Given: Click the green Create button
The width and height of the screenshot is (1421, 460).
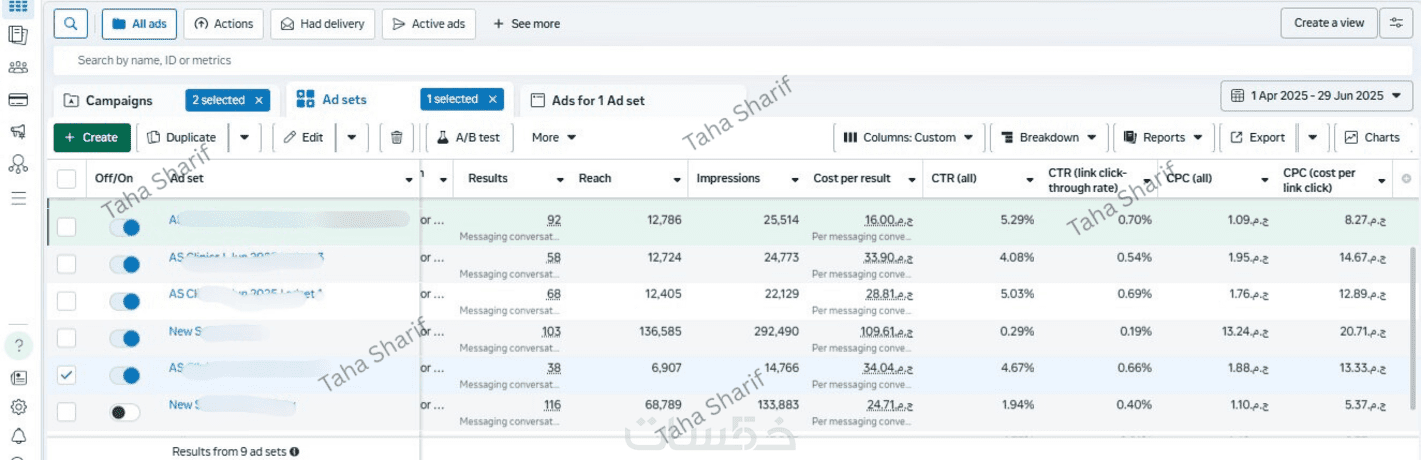Looking at the screenshot, I should pos(91,137).
